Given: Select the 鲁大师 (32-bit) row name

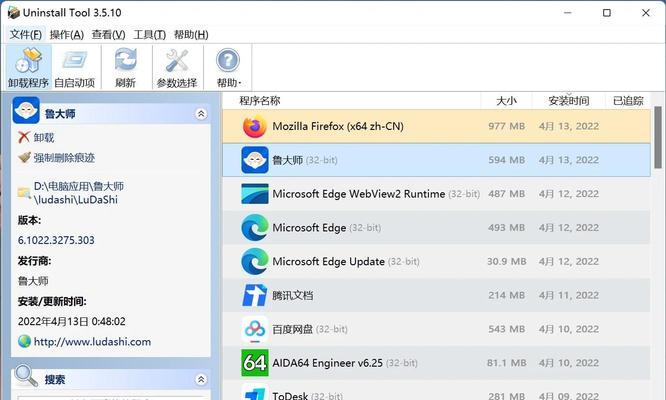Looking at the screenshot, I should coord(305,160).
